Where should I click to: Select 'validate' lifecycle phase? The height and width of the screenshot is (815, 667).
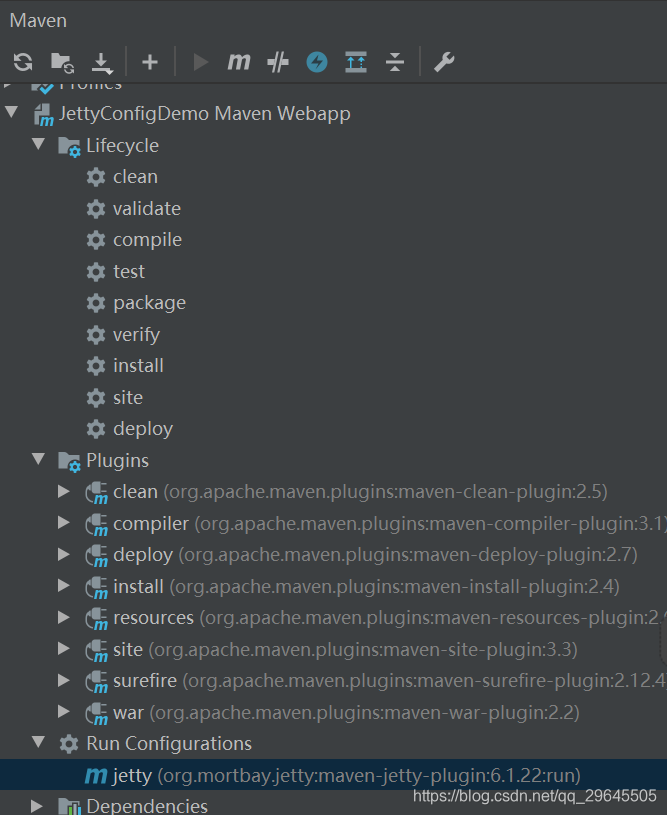coord(147,208)
